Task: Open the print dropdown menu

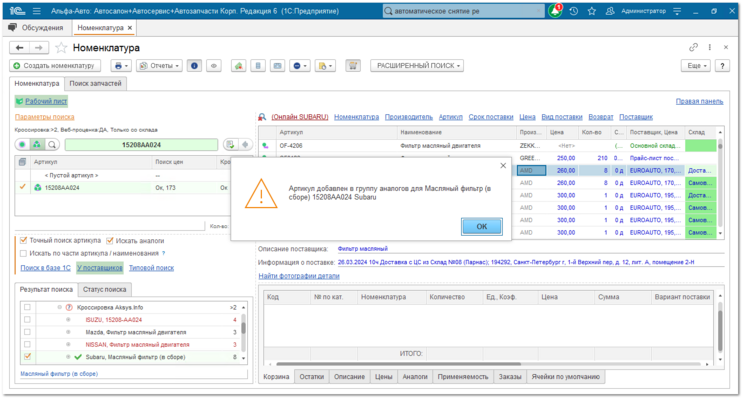Action: (121, 66)
